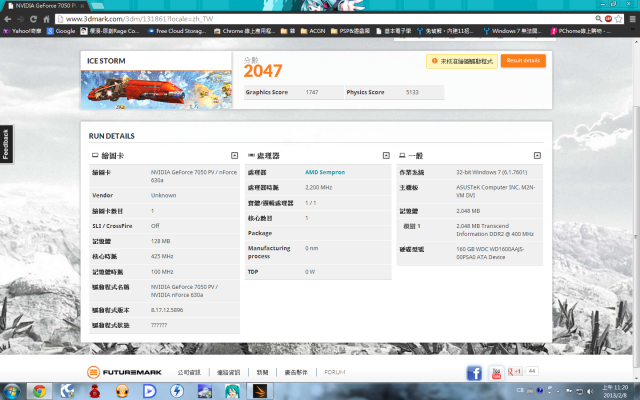Open the blue D-shaped taskbar icon

coord(149,391)
